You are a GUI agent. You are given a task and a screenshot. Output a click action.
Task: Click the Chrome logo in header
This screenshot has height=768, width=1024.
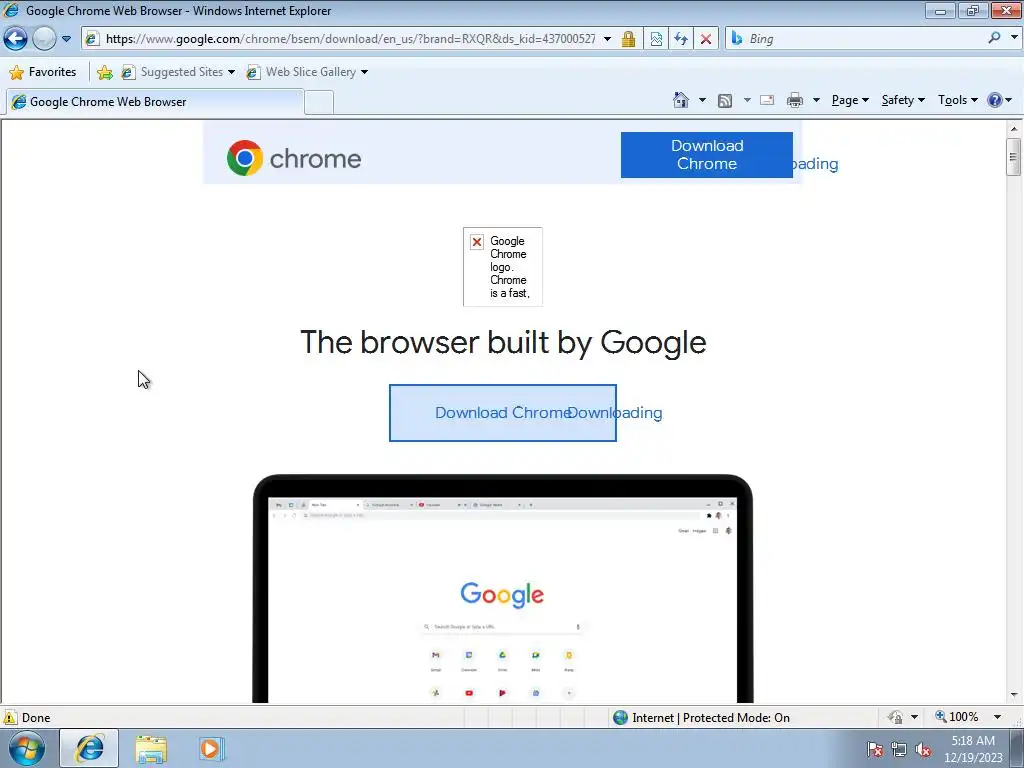tap(294, 158)
